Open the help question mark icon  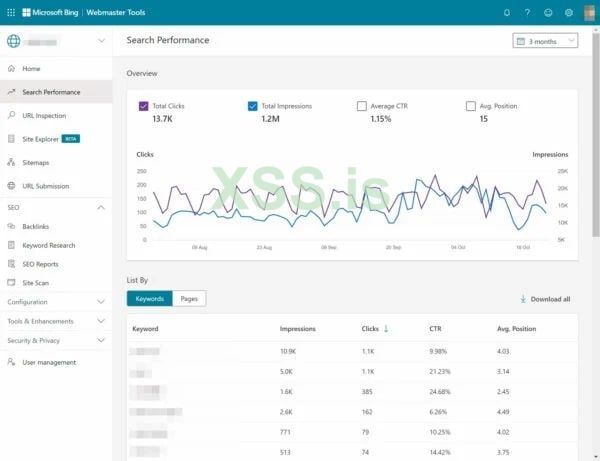point(527,13)
